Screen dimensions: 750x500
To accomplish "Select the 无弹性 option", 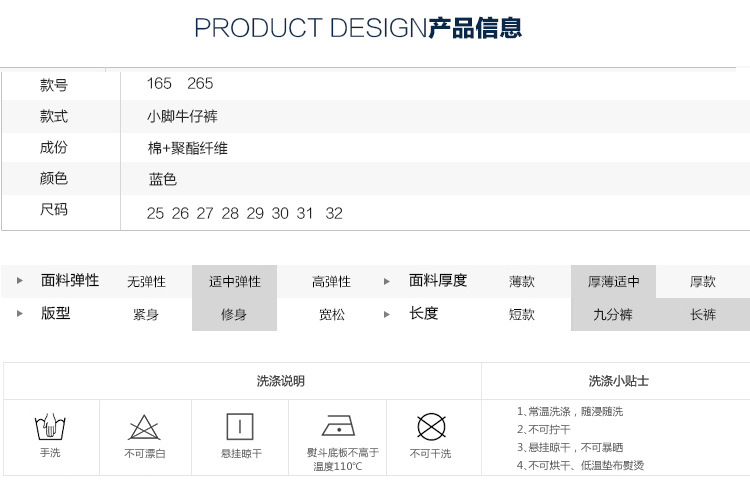I will [x=146, y=281].
